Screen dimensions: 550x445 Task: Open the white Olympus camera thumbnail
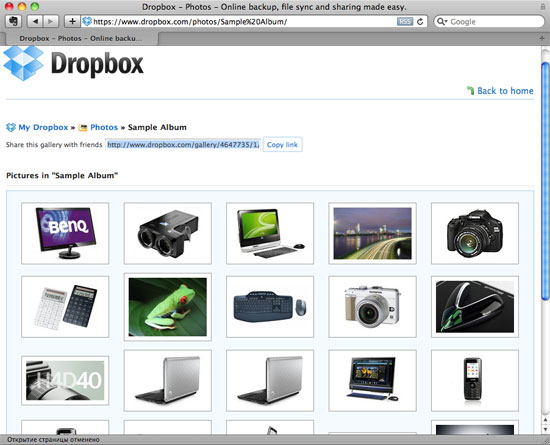pos(373,307)
